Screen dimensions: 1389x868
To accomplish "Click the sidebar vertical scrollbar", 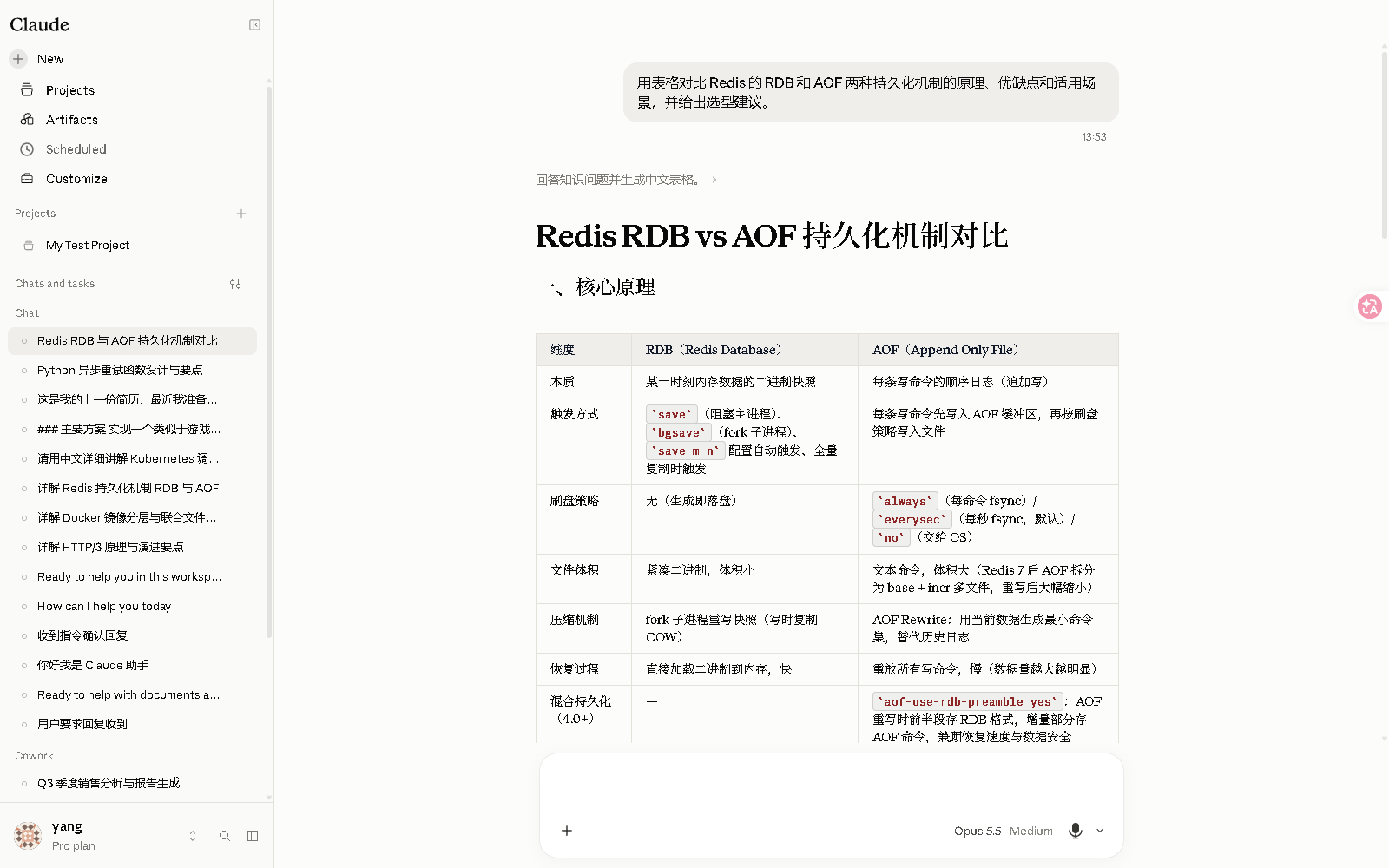I will pos(269,360).
